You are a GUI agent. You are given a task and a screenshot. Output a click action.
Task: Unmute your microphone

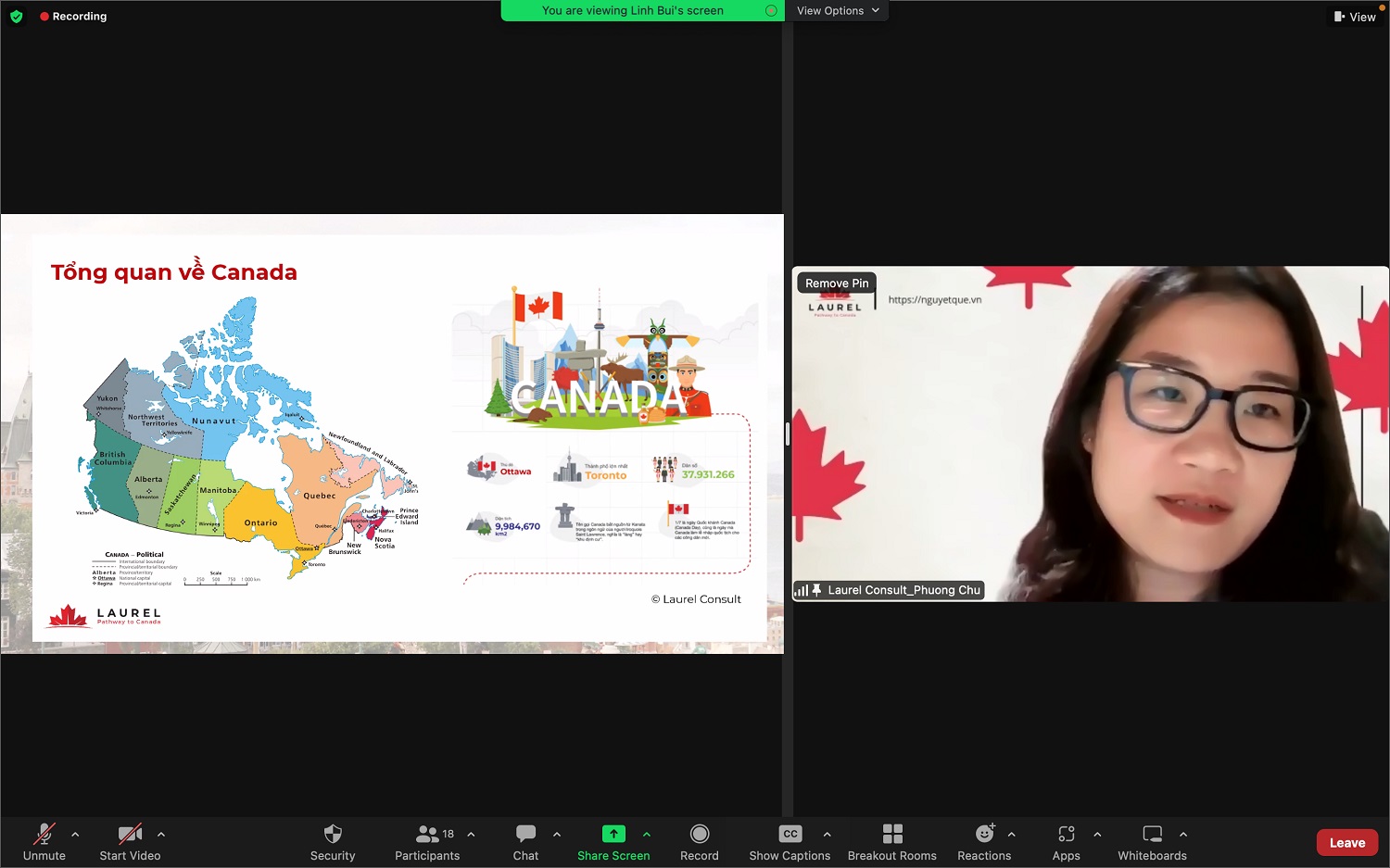[x=44, y=841]
